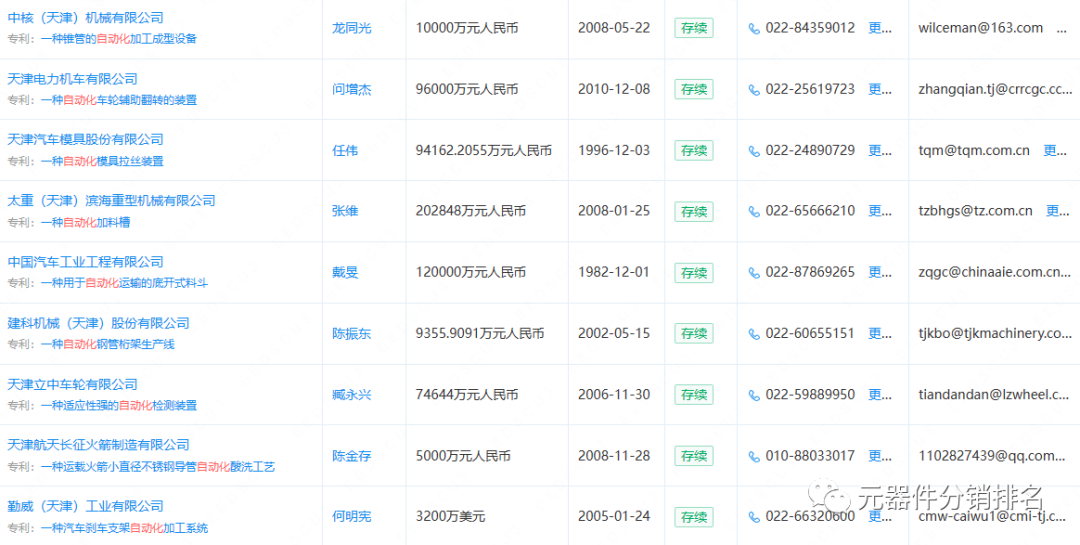The image size is (1080, 545).
Task: Expand more phones after 022-59889950
Action: 879,395
